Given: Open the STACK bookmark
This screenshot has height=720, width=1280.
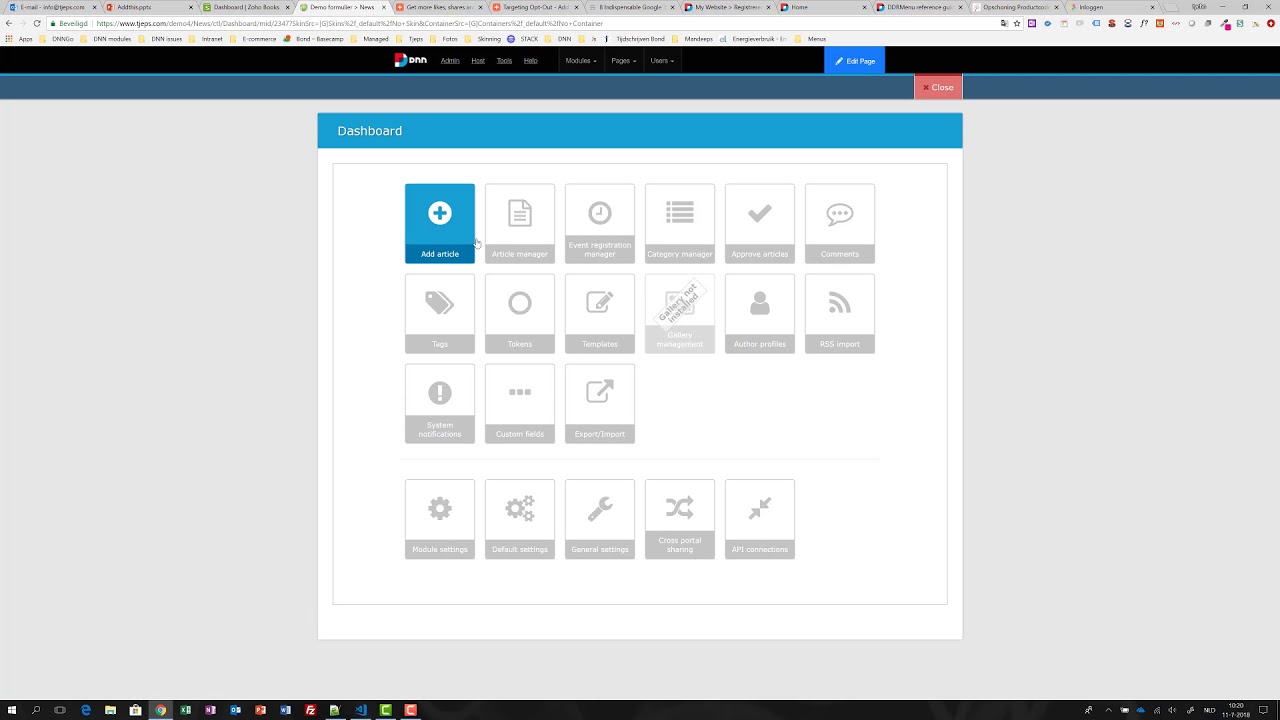Looking at the screenshot, I should 523,39.
